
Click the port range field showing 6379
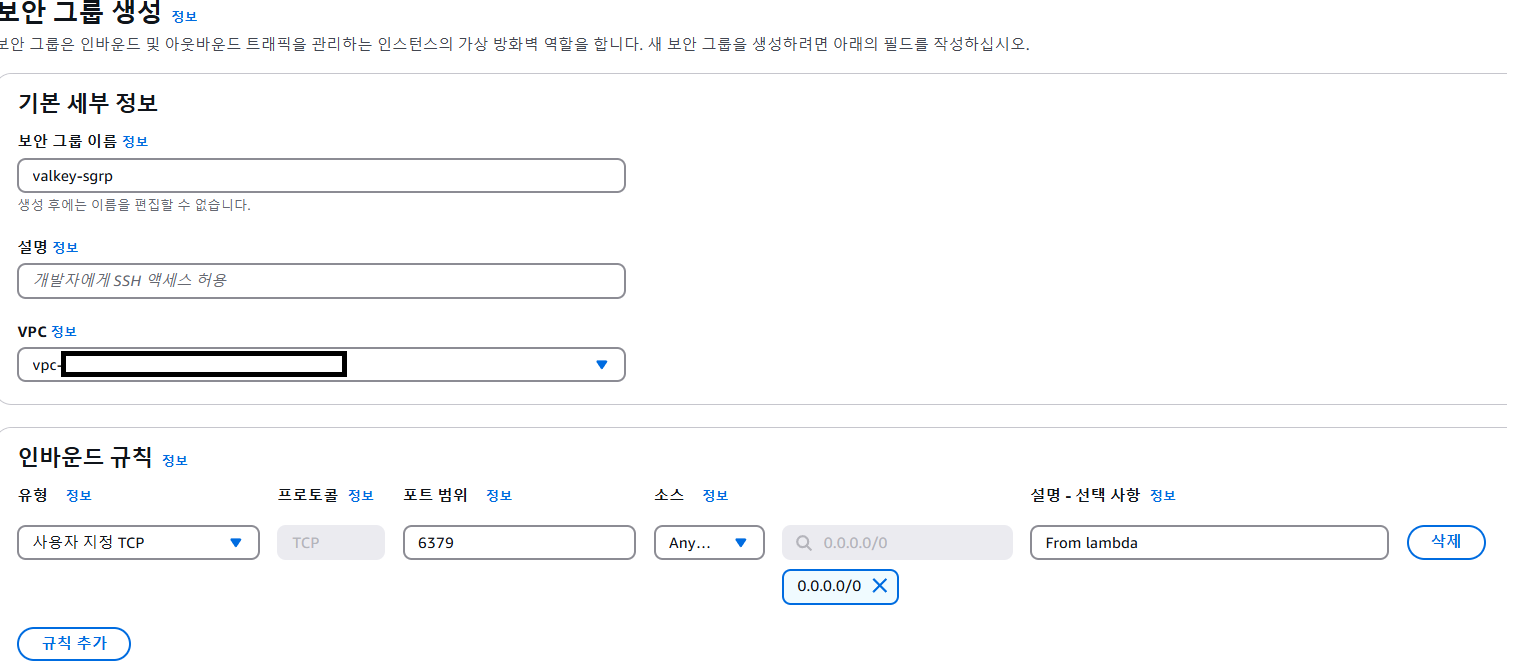[x=520, y=542]
